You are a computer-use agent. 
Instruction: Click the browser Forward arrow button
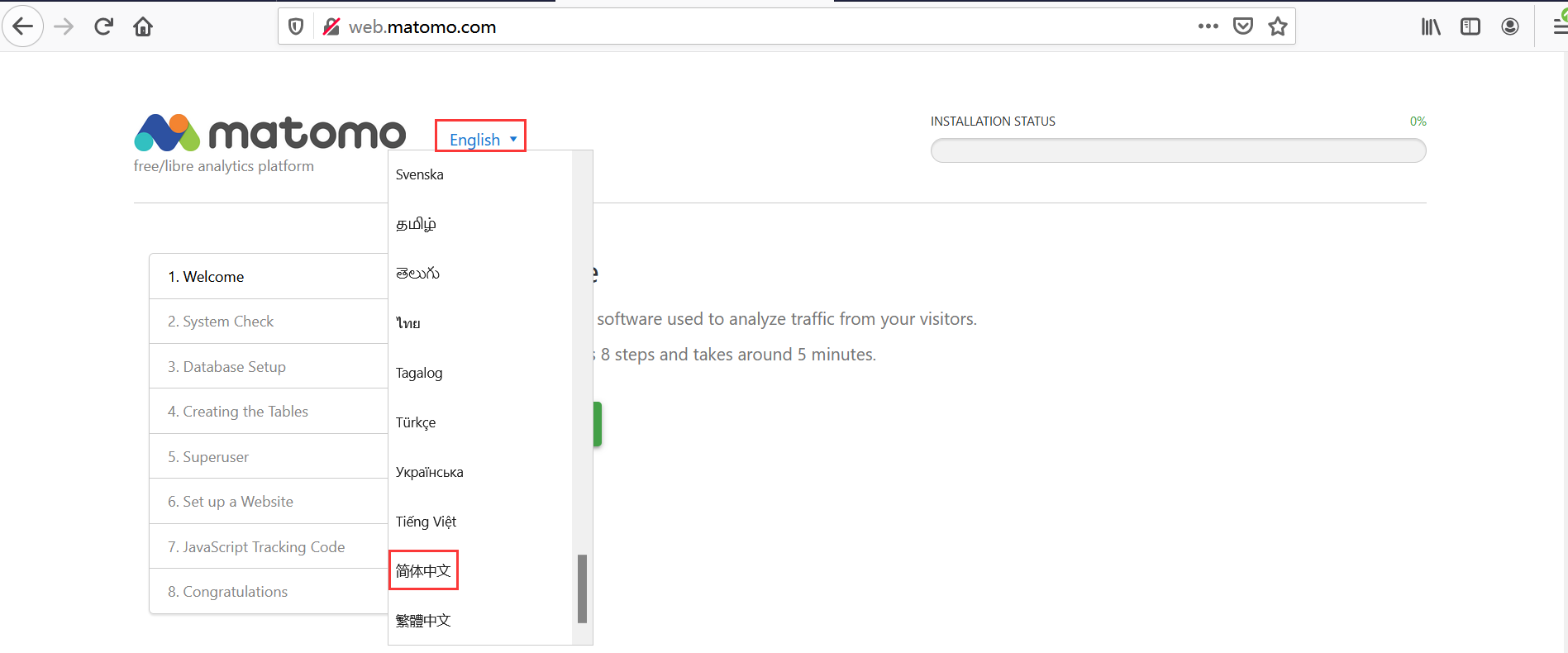coord(64,26)
